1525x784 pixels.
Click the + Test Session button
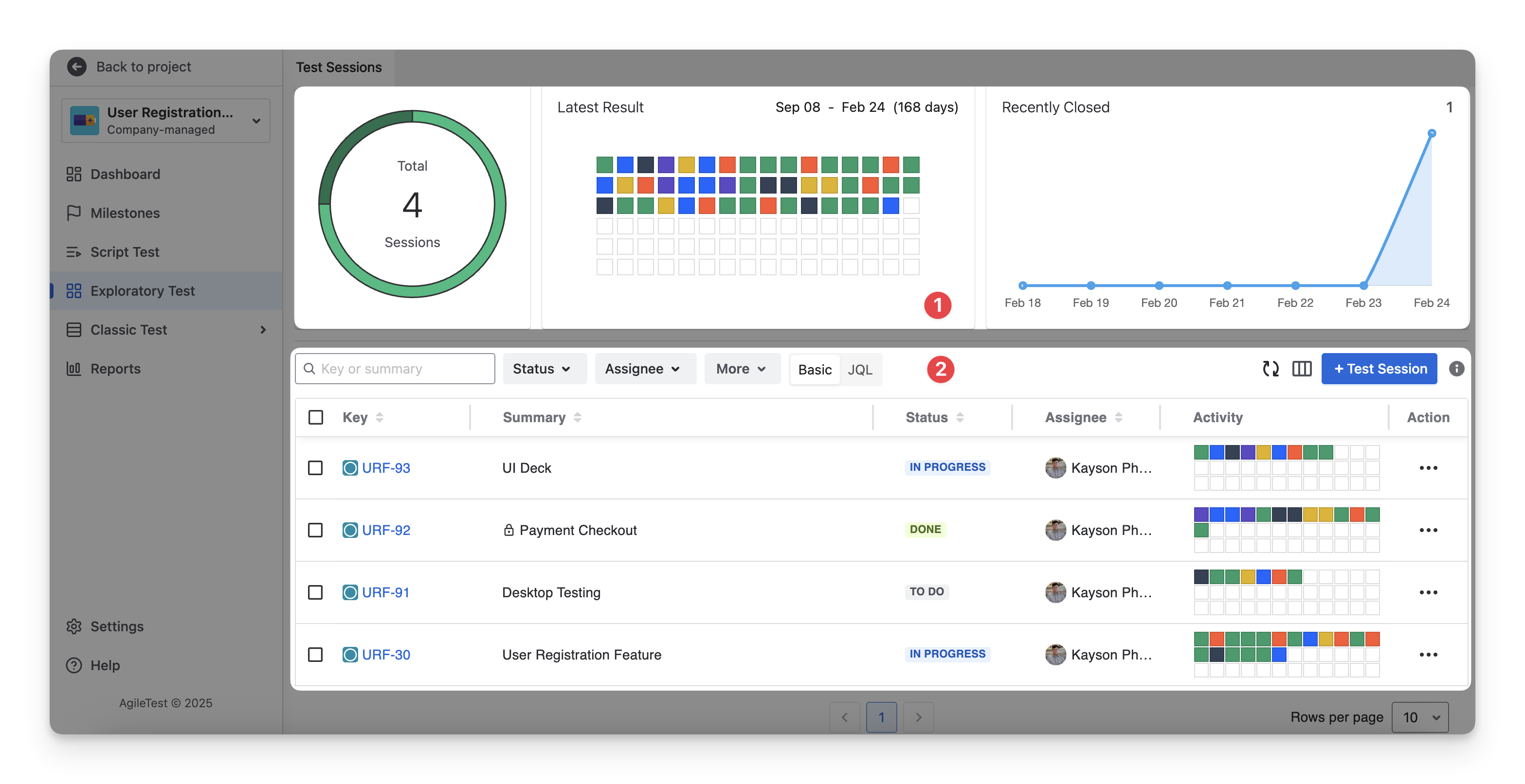1379,369
